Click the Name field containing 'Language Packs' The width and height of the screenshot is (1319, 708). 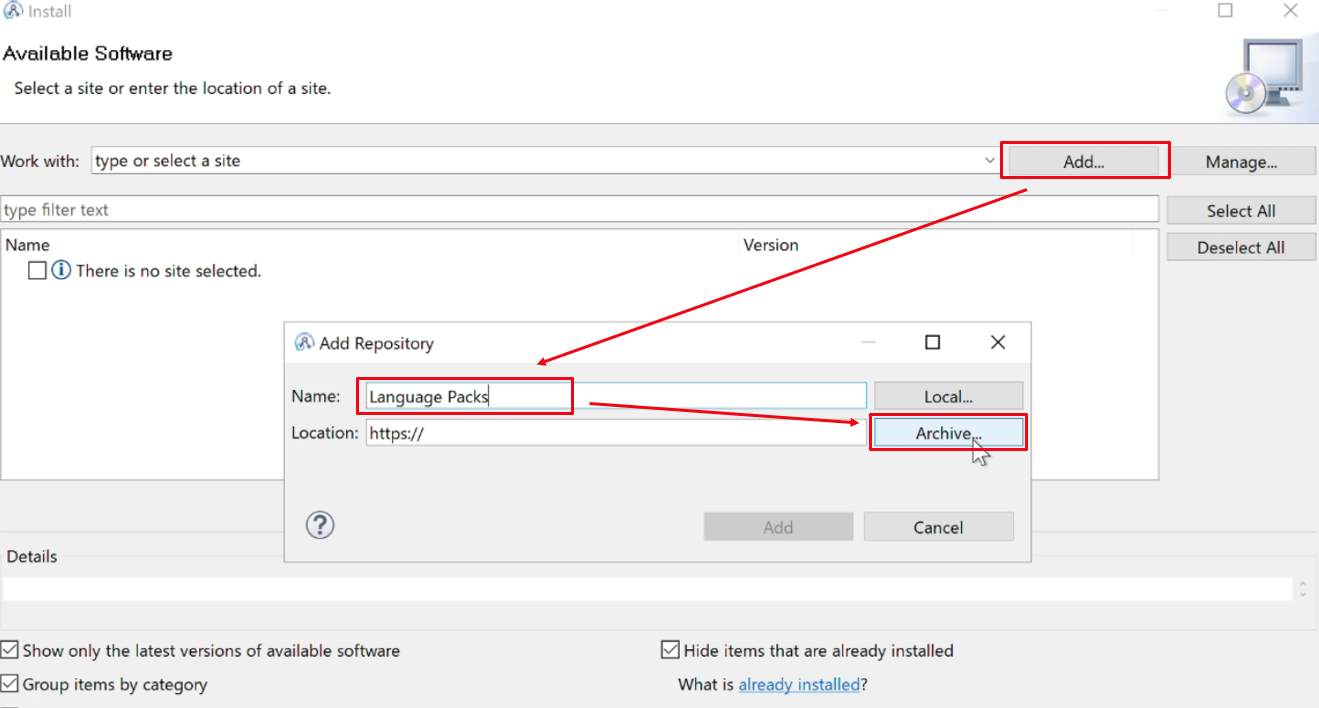[616, 396]
